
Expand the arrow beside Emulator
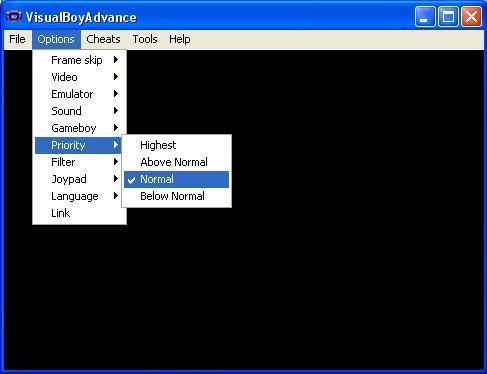(116, 94)
